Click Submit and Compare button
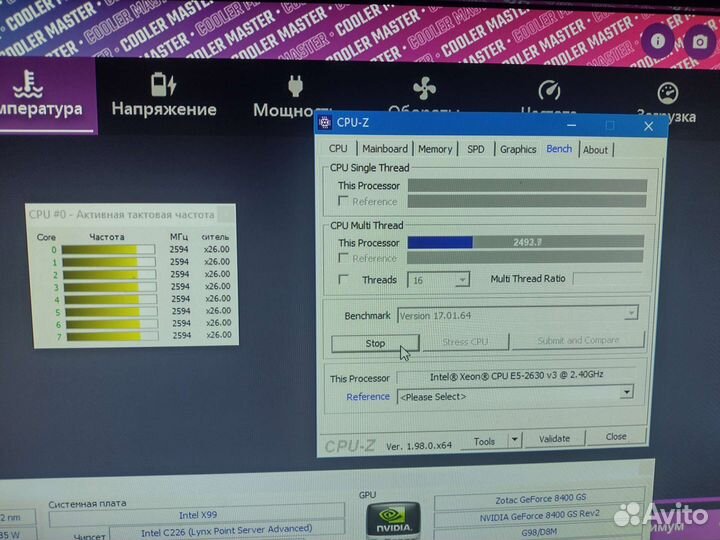This screenshot has height=540, width=720. coord(578,340)
